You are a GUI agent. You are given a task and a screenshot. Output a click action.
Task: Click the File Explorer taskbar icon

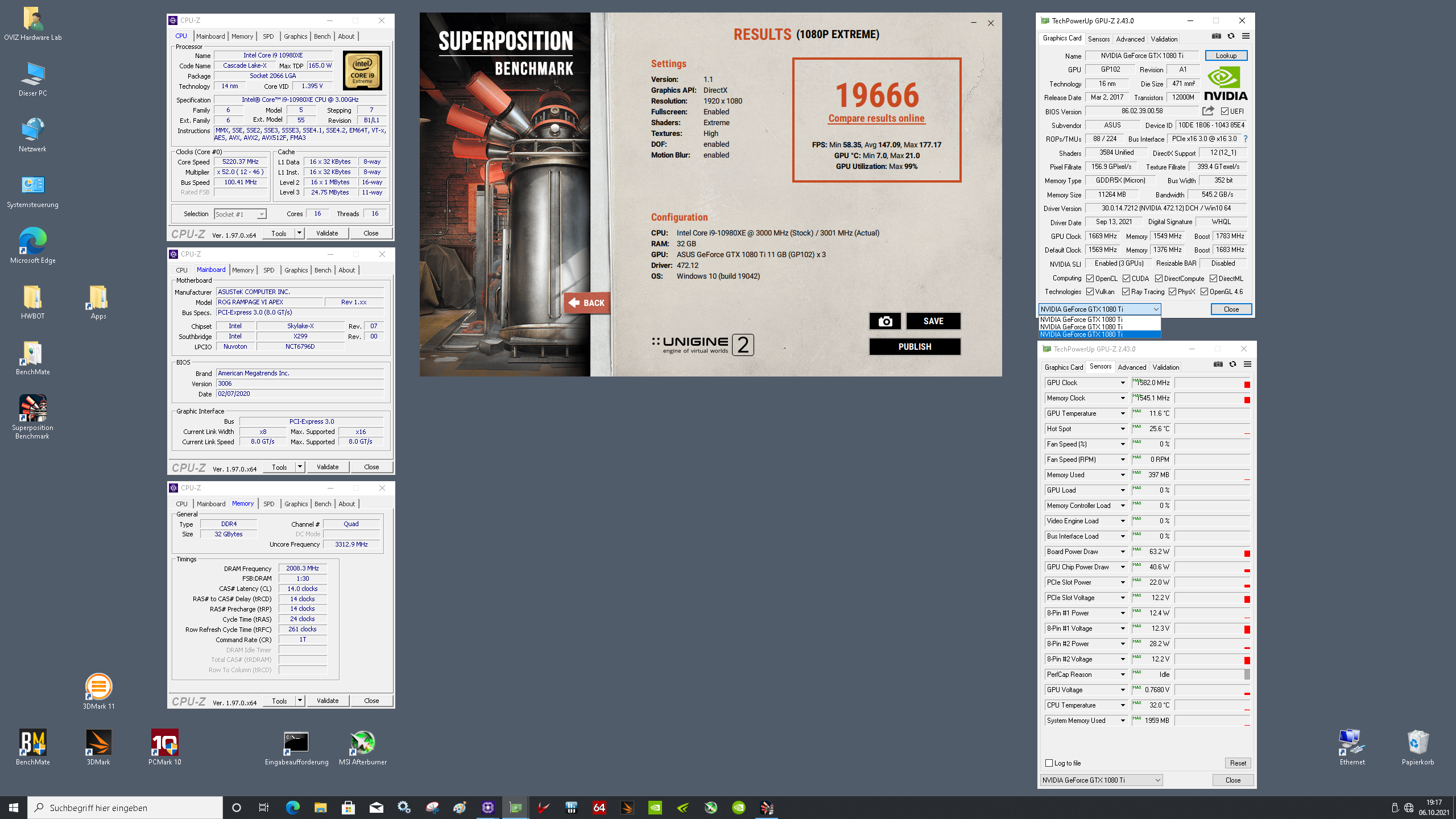(x=320, y=808)
